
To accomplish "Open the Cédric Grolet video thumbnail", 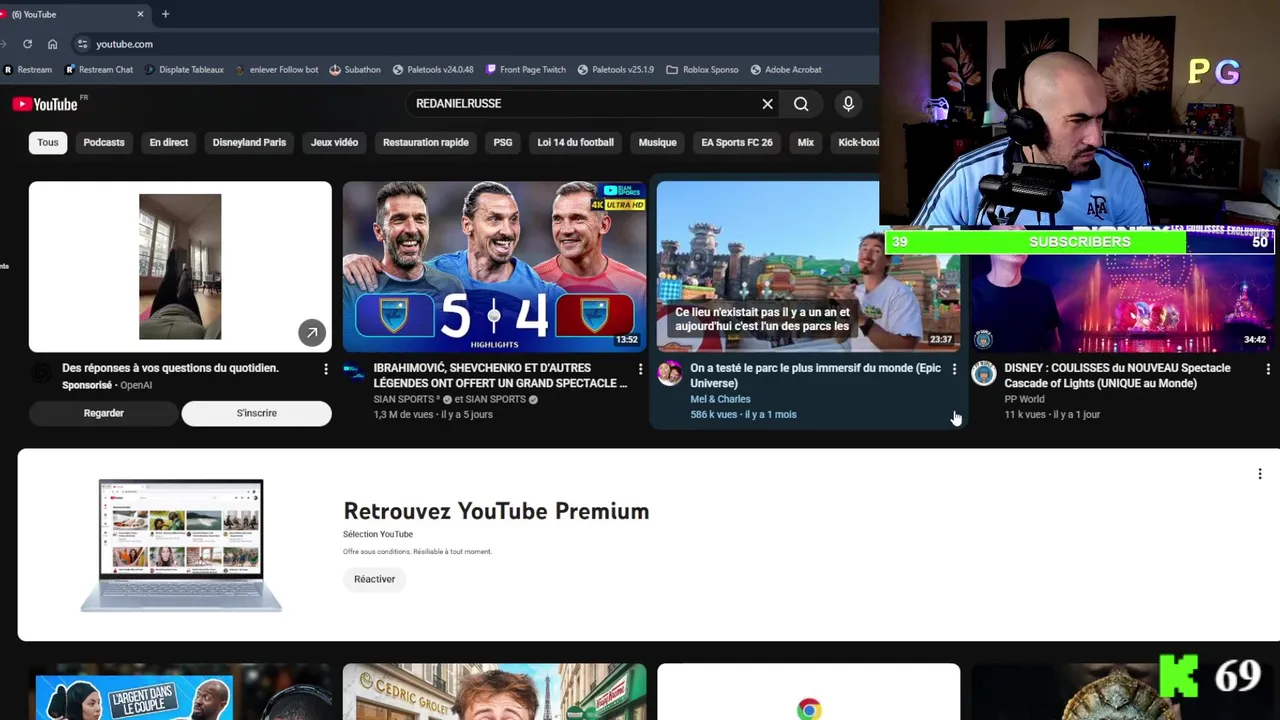I will pos(494,692).
